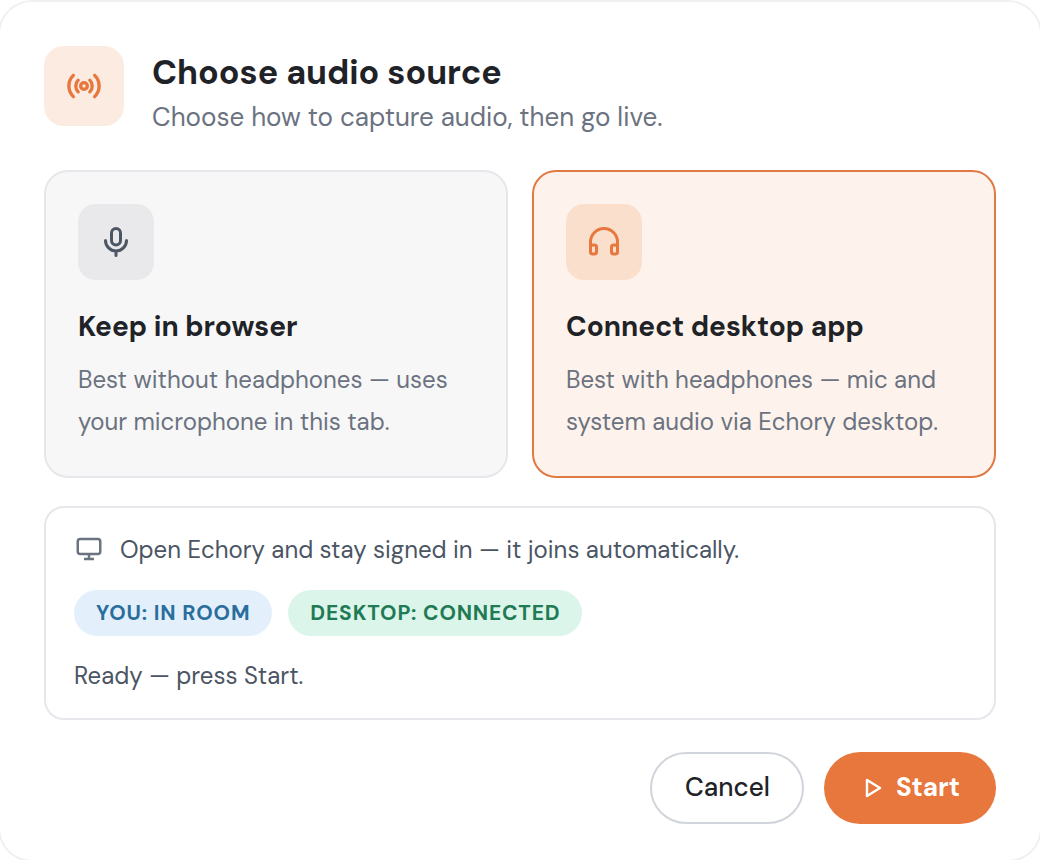This screenshot has width=1040, height=860.
Task: Click the Ready — press Start message
Action: tap(189, 676)
